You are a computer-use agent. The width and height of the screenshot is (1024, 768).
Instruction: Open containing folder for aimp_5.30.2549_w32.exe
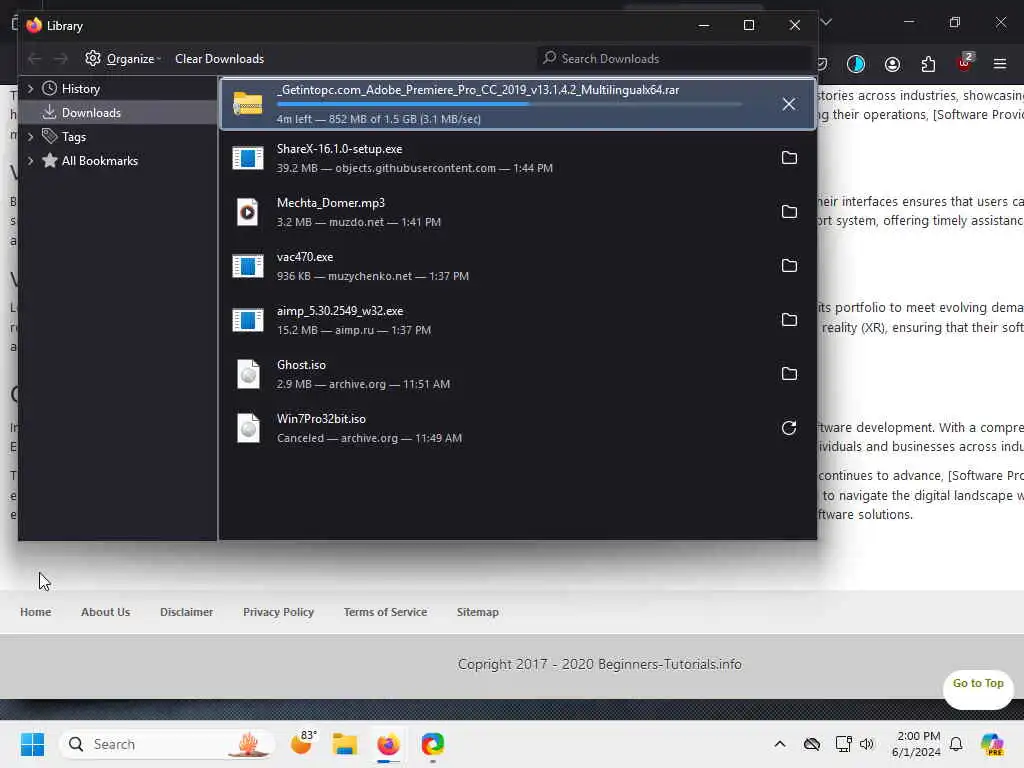(789, 319)
